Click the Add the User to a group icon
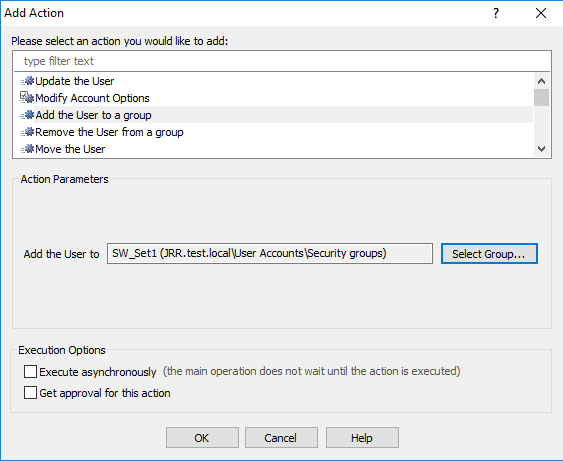 pyautogui.click(x=27, y=115)
